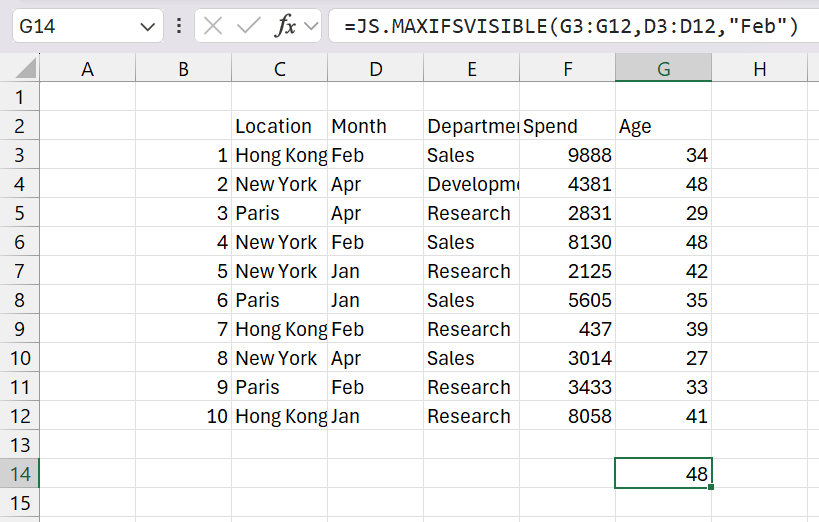Screen dimensions: 819x522
Task: Select the column A header
Action: (87, 69)
